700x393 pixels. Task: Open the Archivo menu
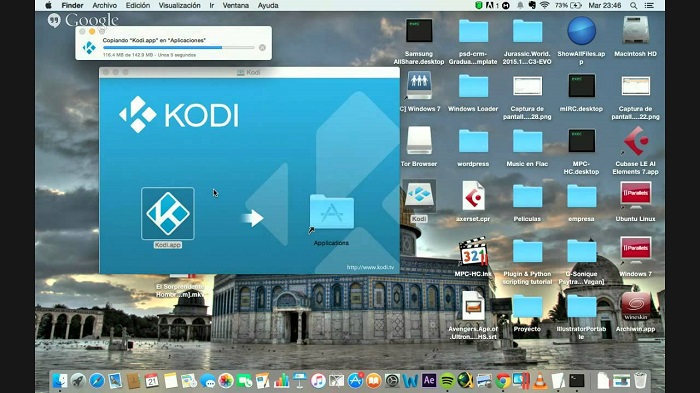[x=104, y=5]
